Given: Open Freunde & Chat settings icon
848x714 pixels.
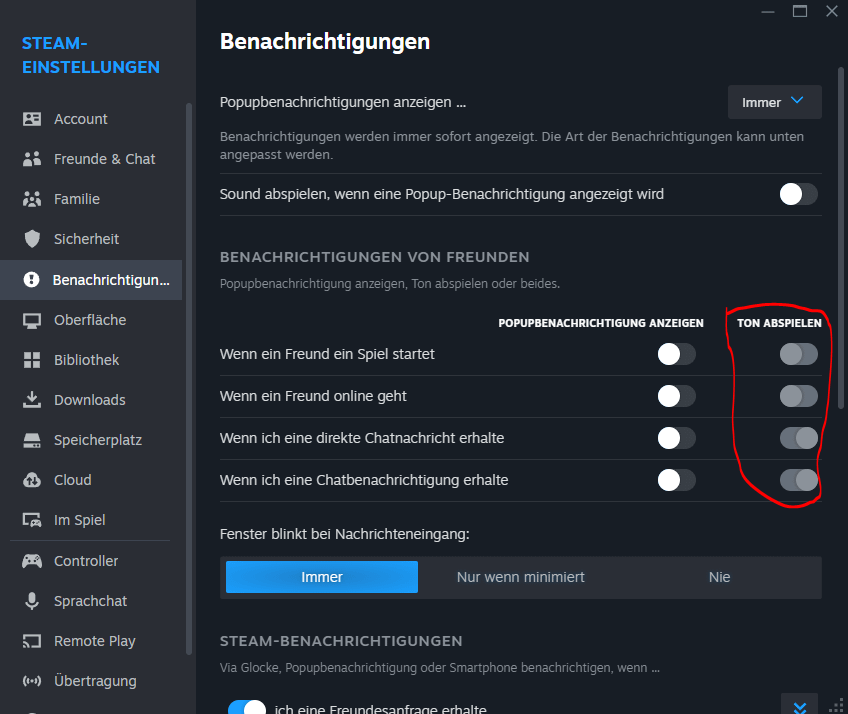Looking at the screenshot, I should tap(32, 159).
